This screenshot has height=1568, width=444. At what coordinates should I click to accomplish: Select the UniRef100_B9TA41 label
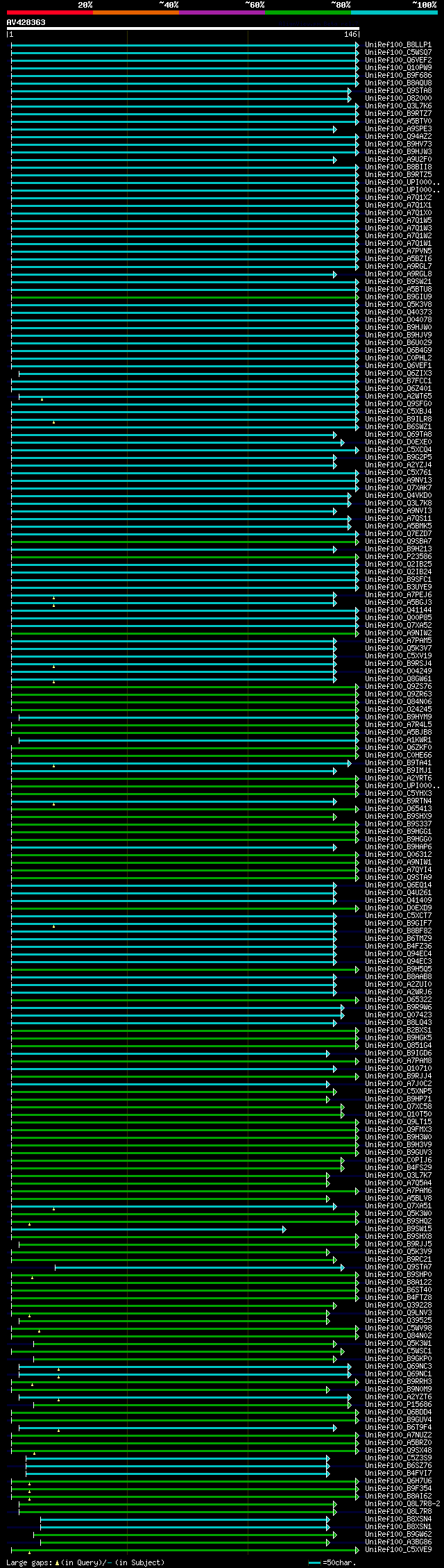pyautogui.click(x=398, y=762)
